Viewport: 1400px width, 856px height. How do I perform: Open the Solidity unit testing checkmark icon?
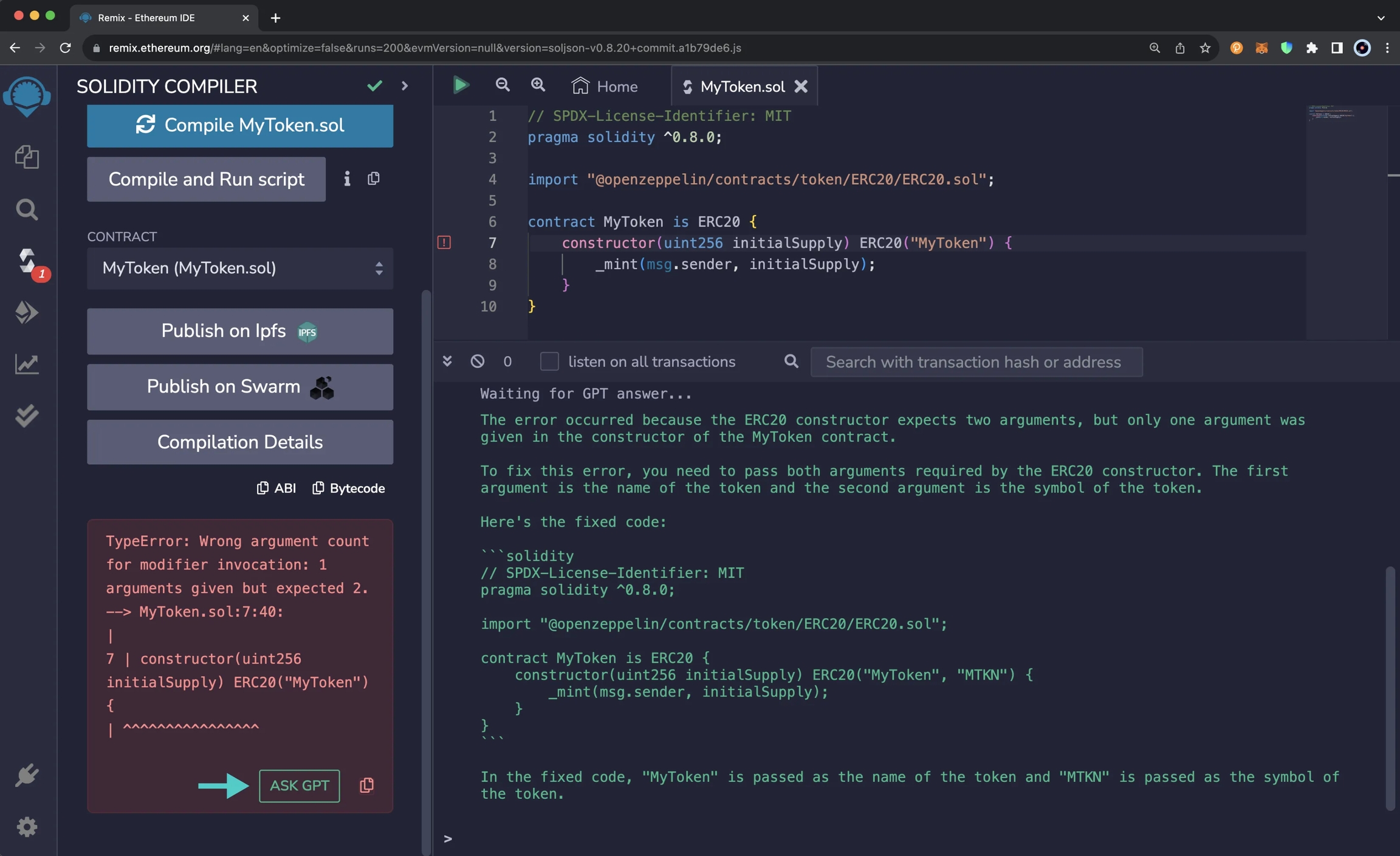[x=27, y=416]
